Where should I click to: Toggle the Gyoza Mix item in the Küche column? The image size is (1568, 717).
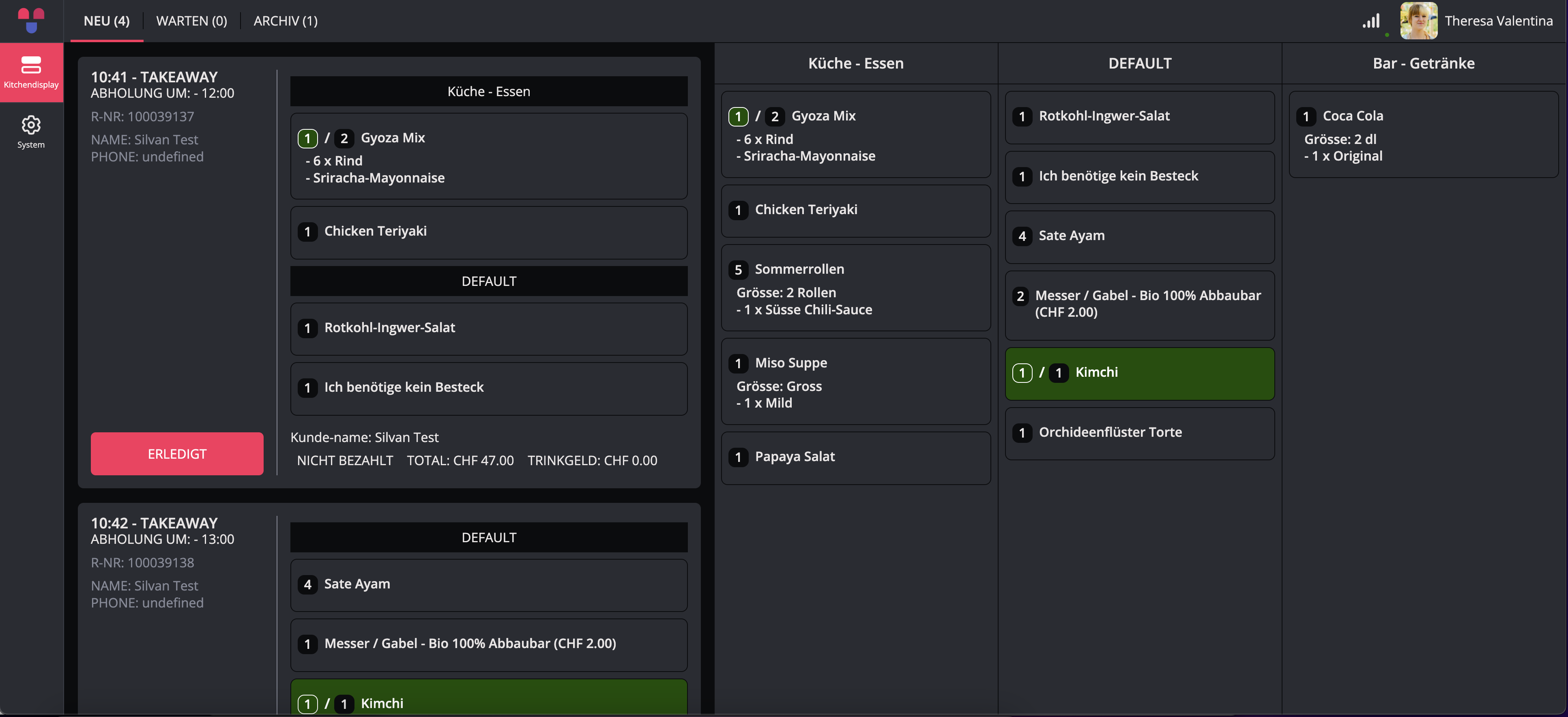click(856, 135)
